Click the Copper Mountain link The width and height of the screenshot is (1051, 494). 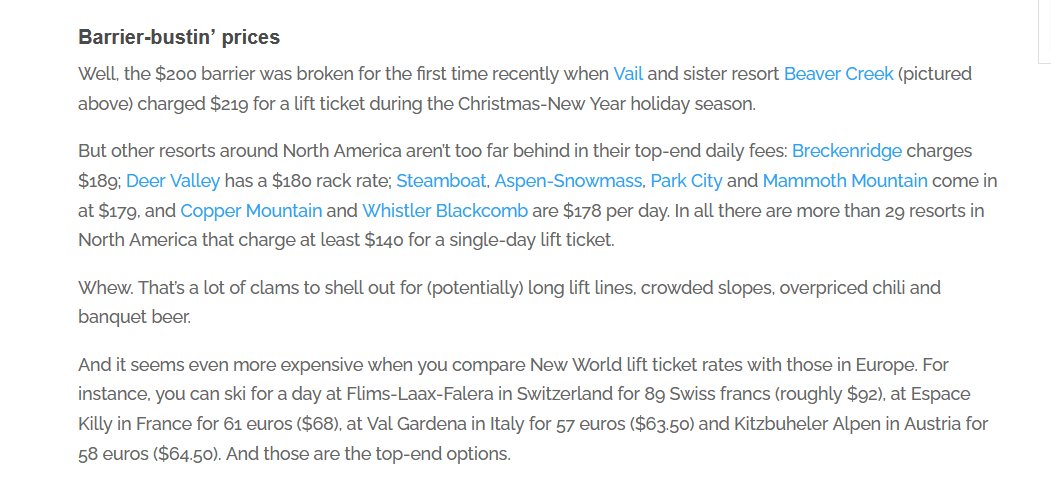pyautogui.click(x=251, y=211)
